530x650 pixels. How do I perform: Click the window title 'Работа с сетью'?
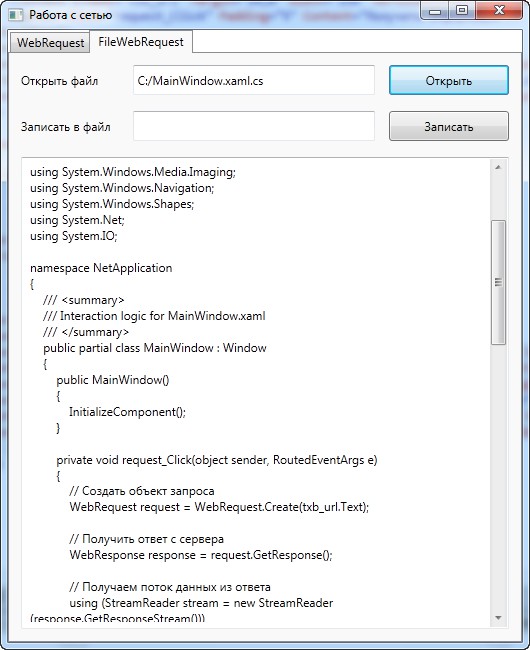point(70,15)
